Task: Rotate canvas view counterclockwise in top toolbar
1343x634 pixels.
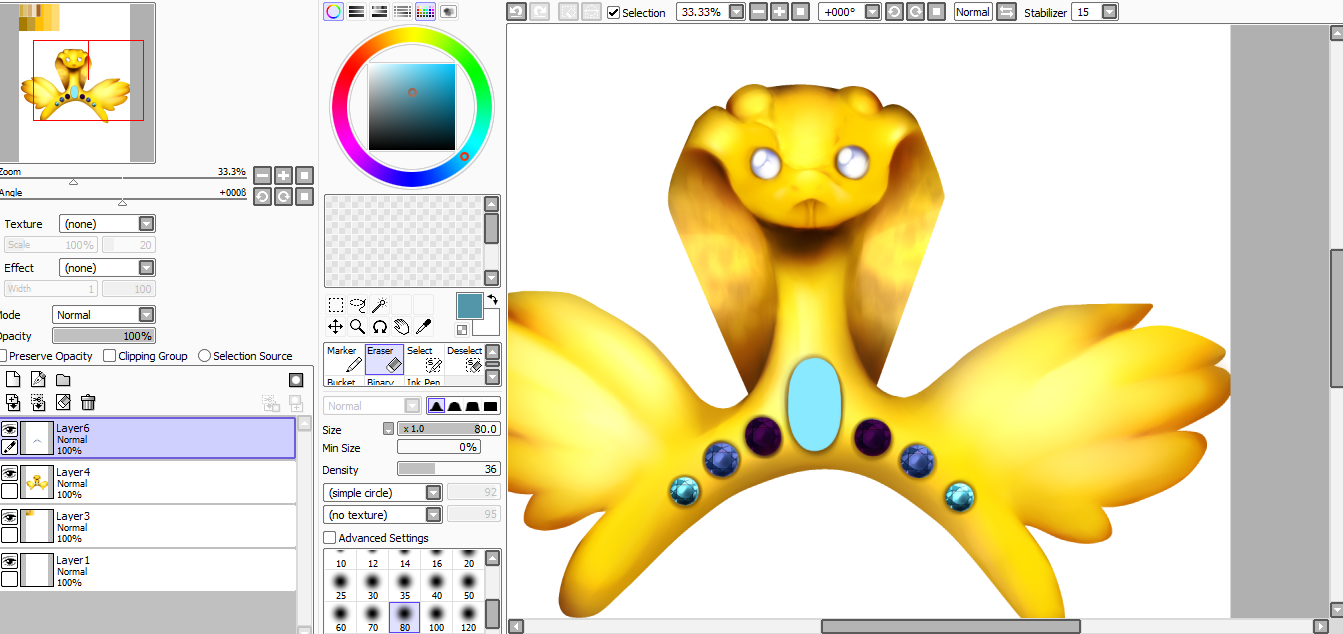Action: click(x=894, y=12)
